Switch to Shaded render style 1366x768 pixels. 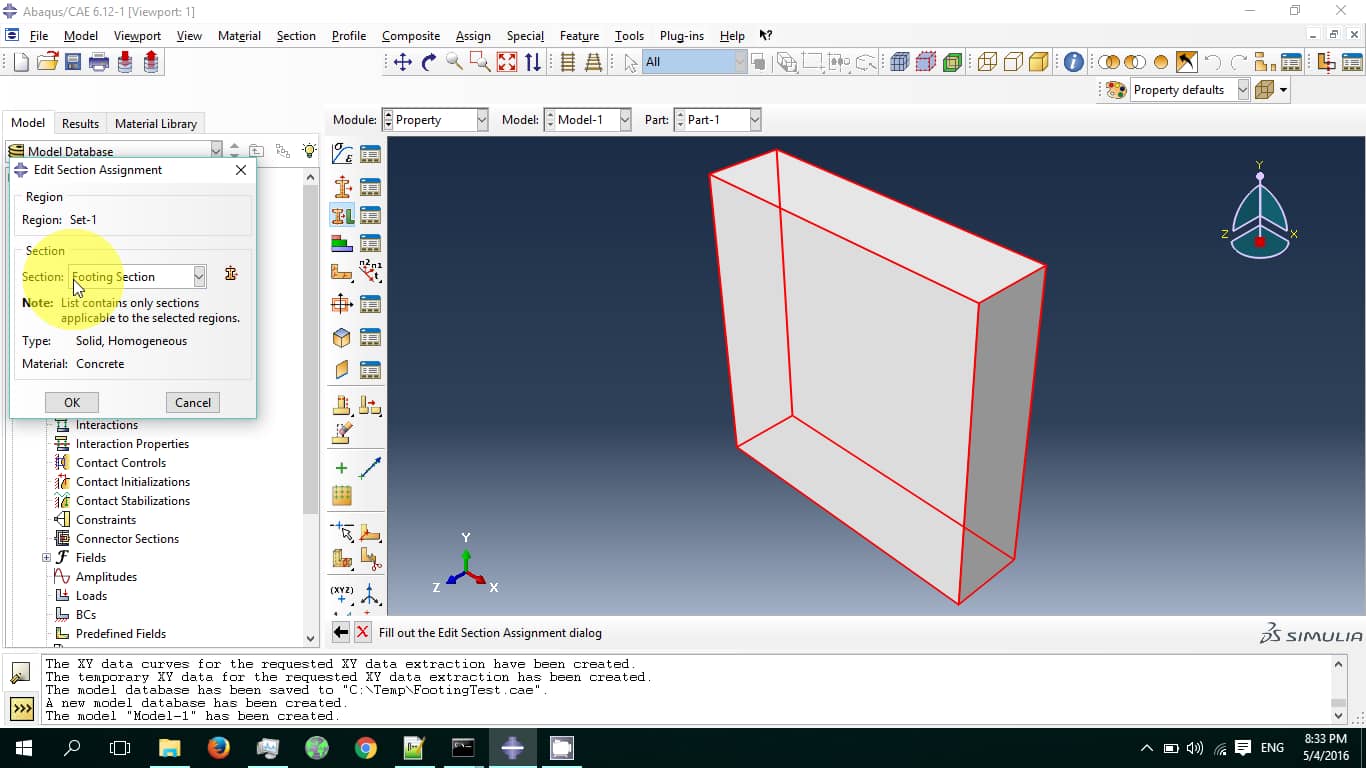[1039, 62]
